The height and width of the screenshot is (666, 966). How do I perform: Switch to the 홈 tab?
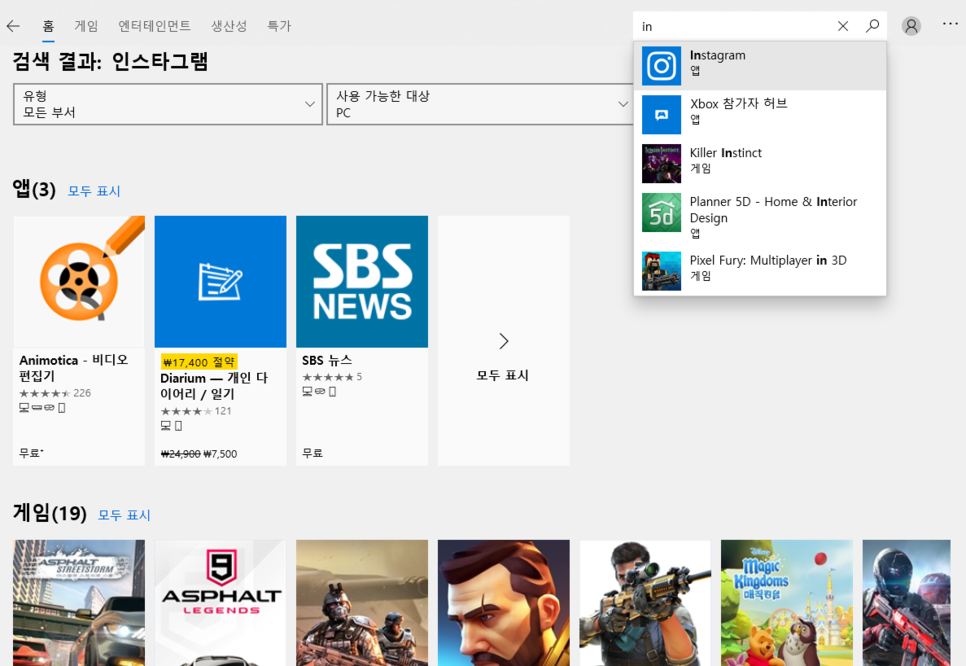48,26
